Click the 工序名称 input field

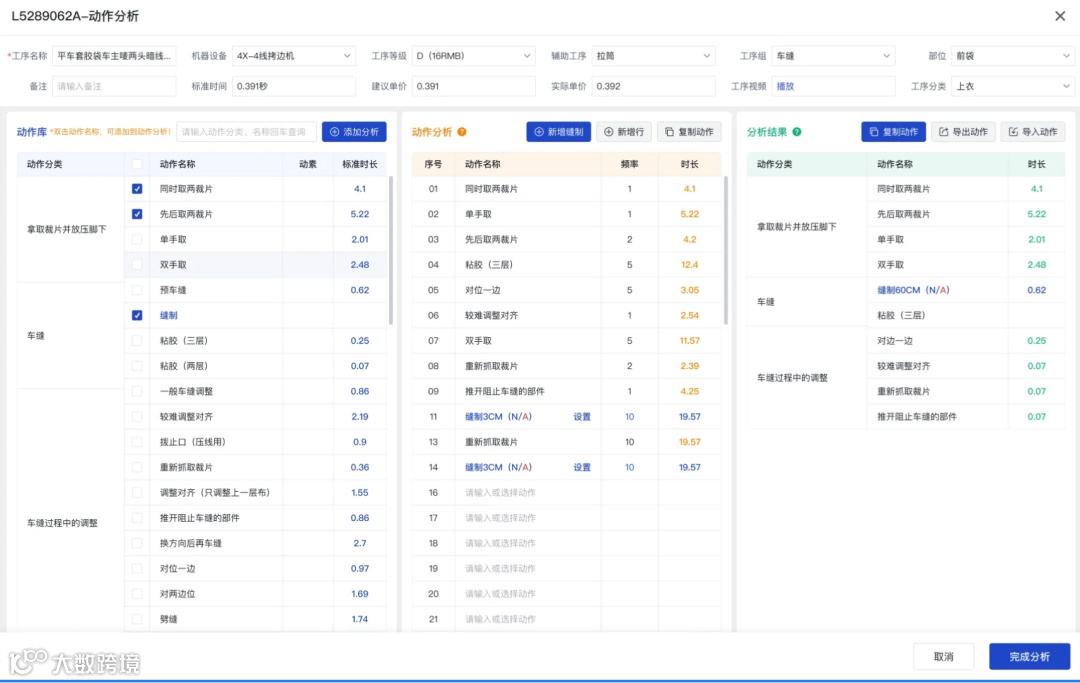click(x=114, y=56)
